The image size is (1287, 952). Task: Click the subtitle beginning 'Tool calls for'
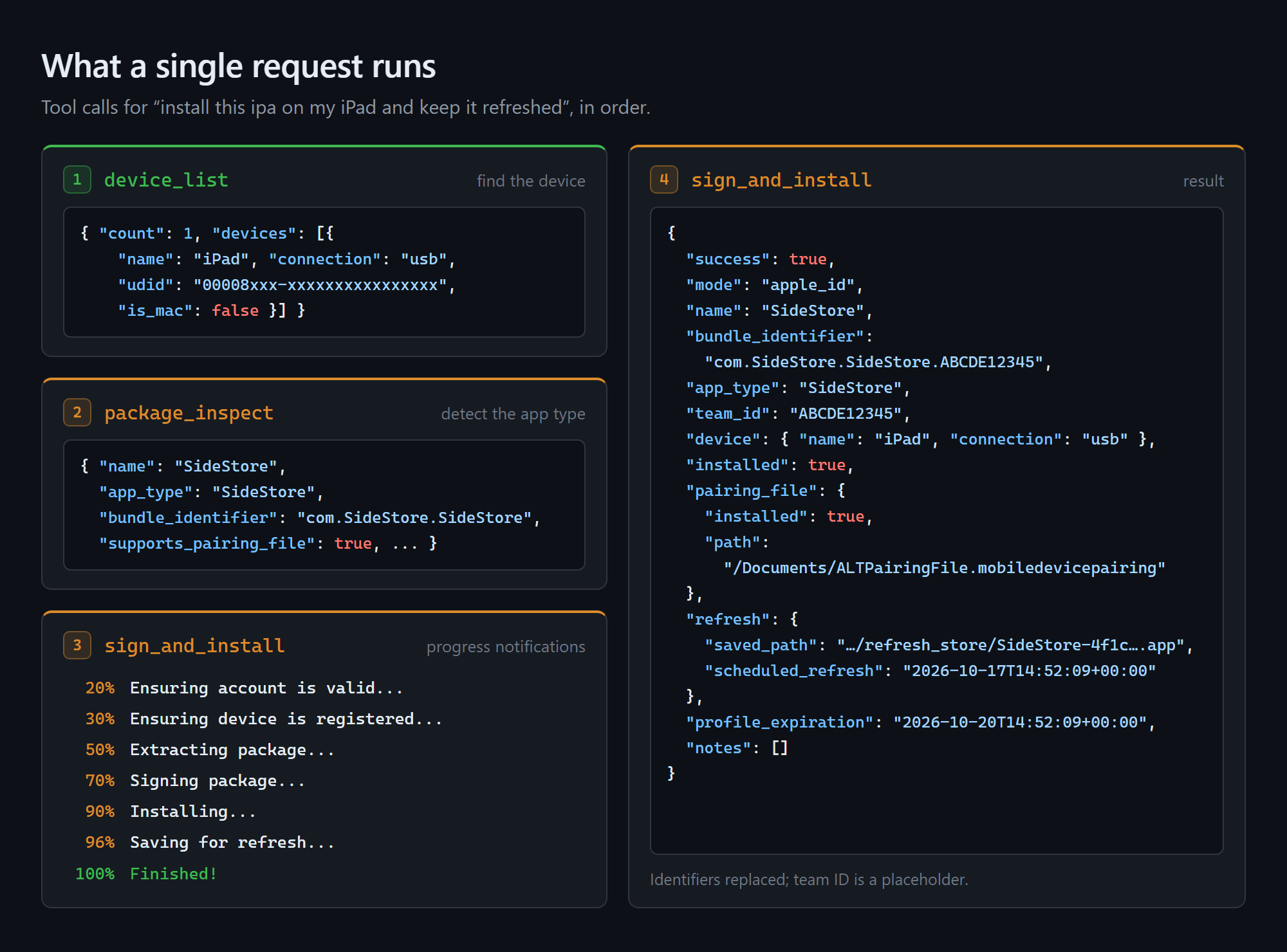pos(346,107)
